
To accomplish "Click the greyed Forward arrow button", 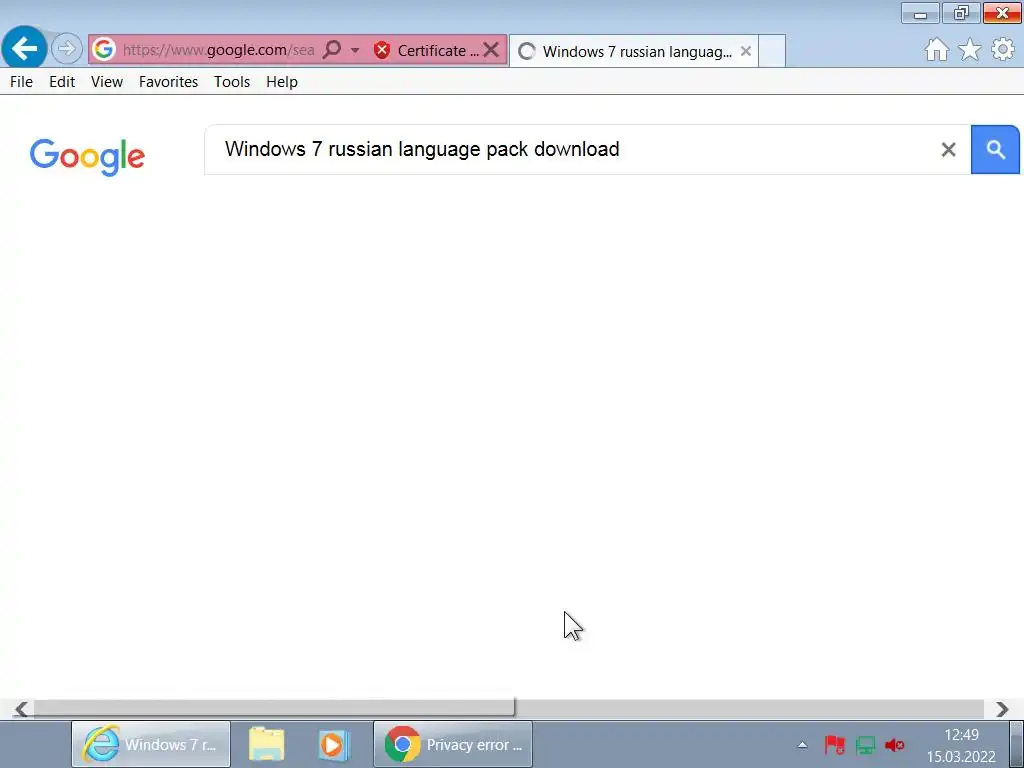I will point(66,49).
